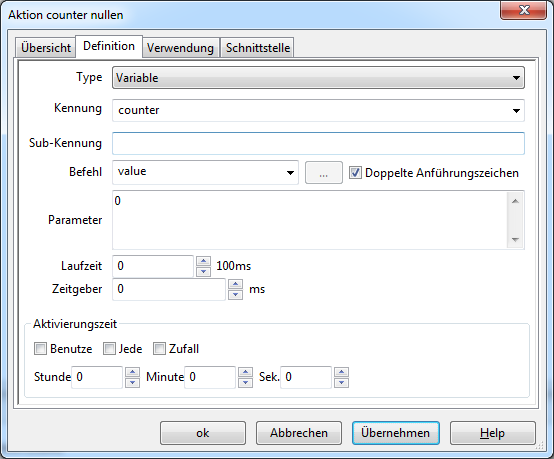
Task: Enable the Benutze checkbox
Action: click(40, 349)
